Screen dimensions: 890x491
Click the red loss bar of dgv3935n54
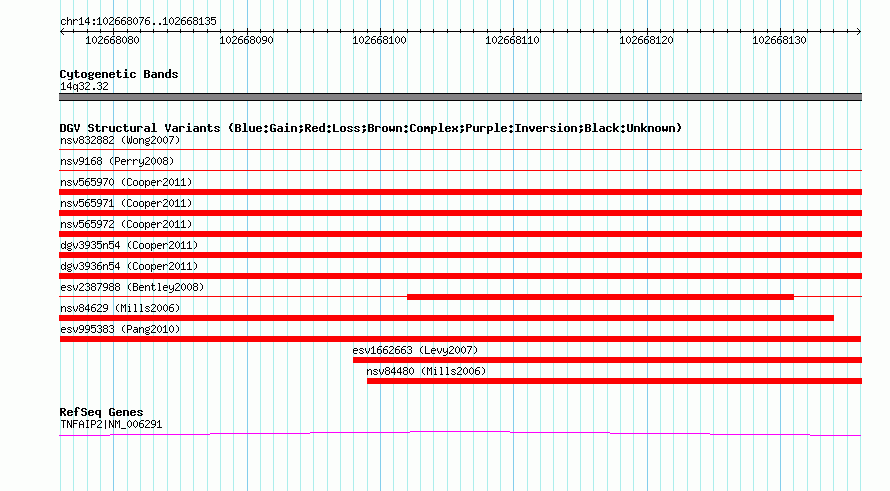click(460, 255)
